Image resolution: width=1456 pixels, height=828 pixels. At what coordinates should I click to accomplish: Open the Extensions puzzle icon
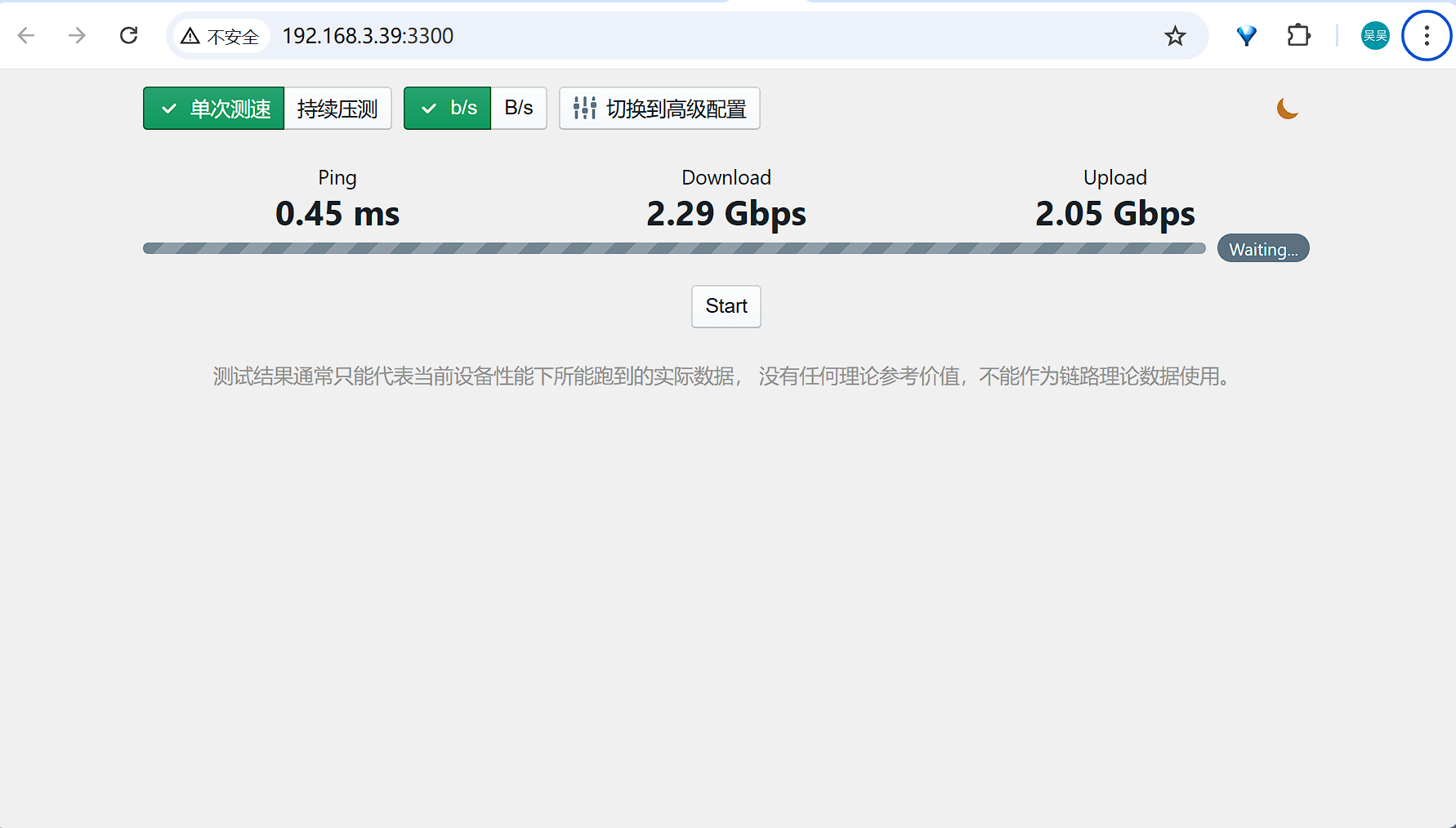tap(1298, 35)
